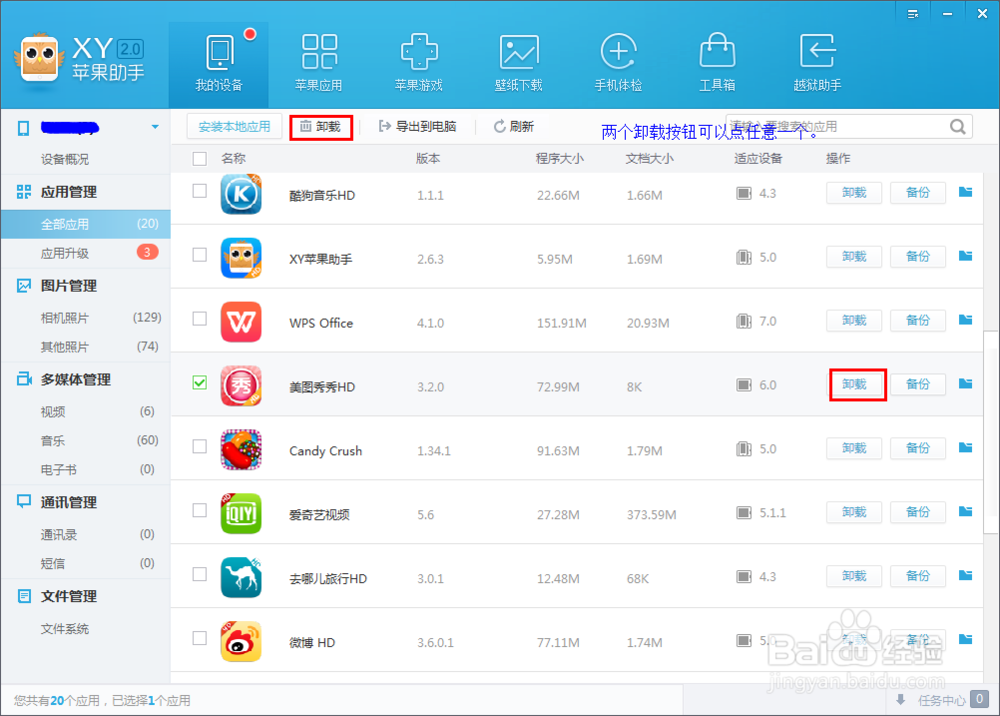Click the 去哪儿旅行HD app icon
The image size is (1000, 716).
(x=241, y=577)
